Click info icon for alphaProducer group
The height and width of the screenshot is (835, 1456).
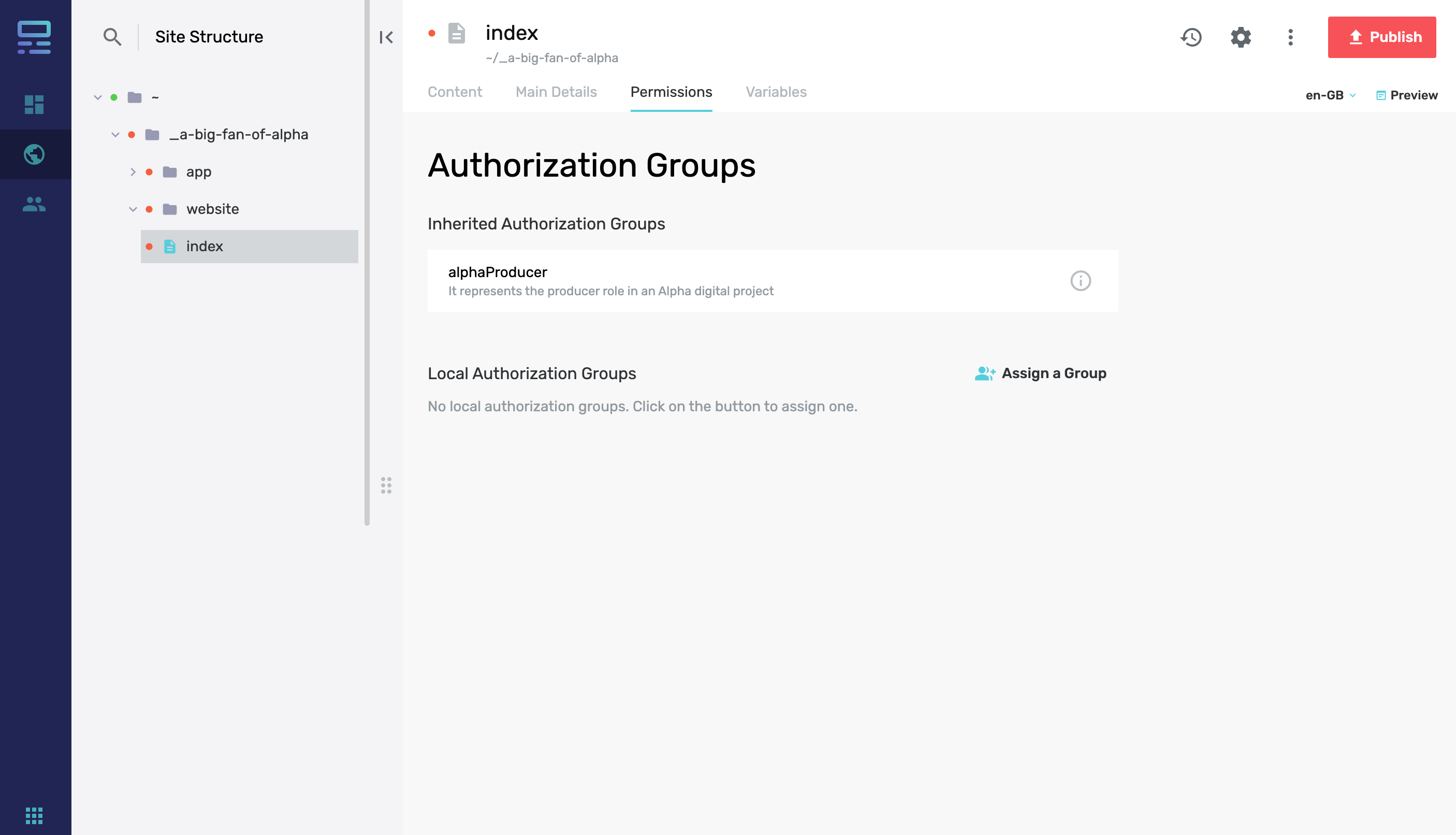click(x=1081, y=280)
